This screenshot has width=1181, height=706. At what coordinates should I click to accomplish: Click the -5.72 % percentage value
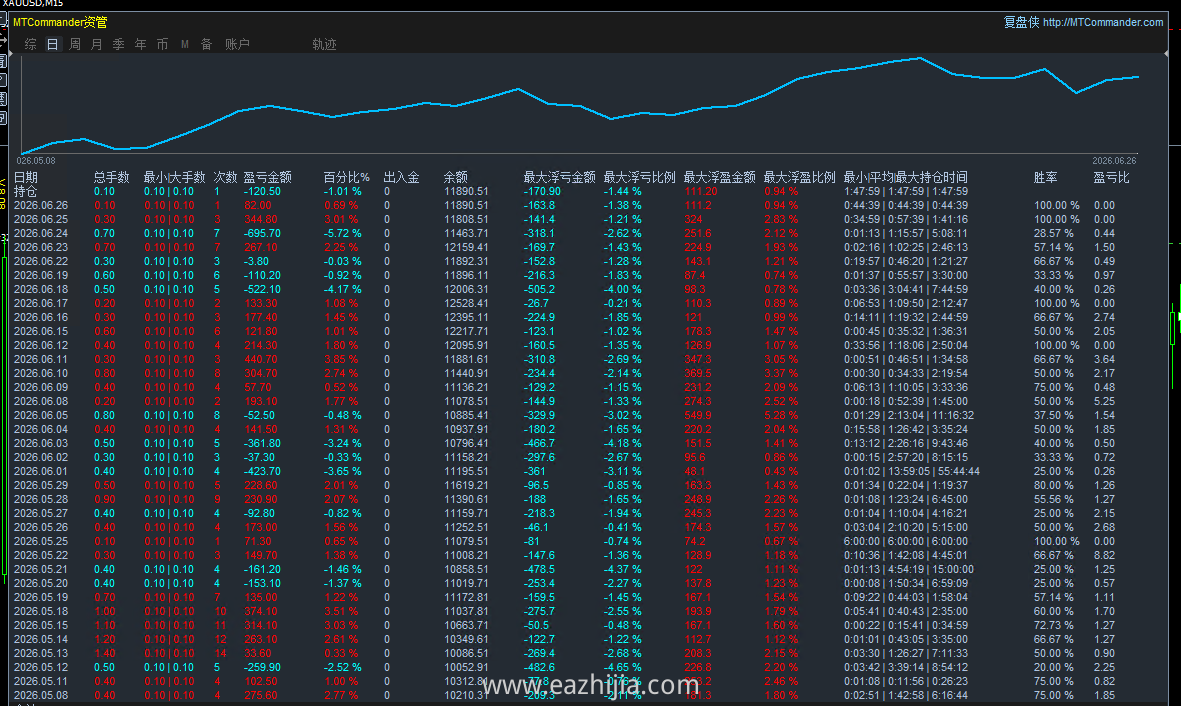click(x=343, y=234)
